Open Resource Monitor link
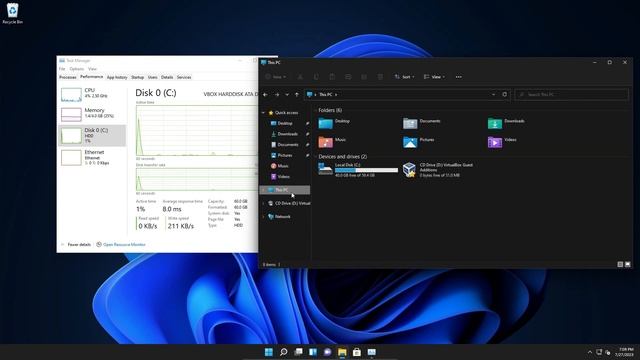 (x=121, y=244)
